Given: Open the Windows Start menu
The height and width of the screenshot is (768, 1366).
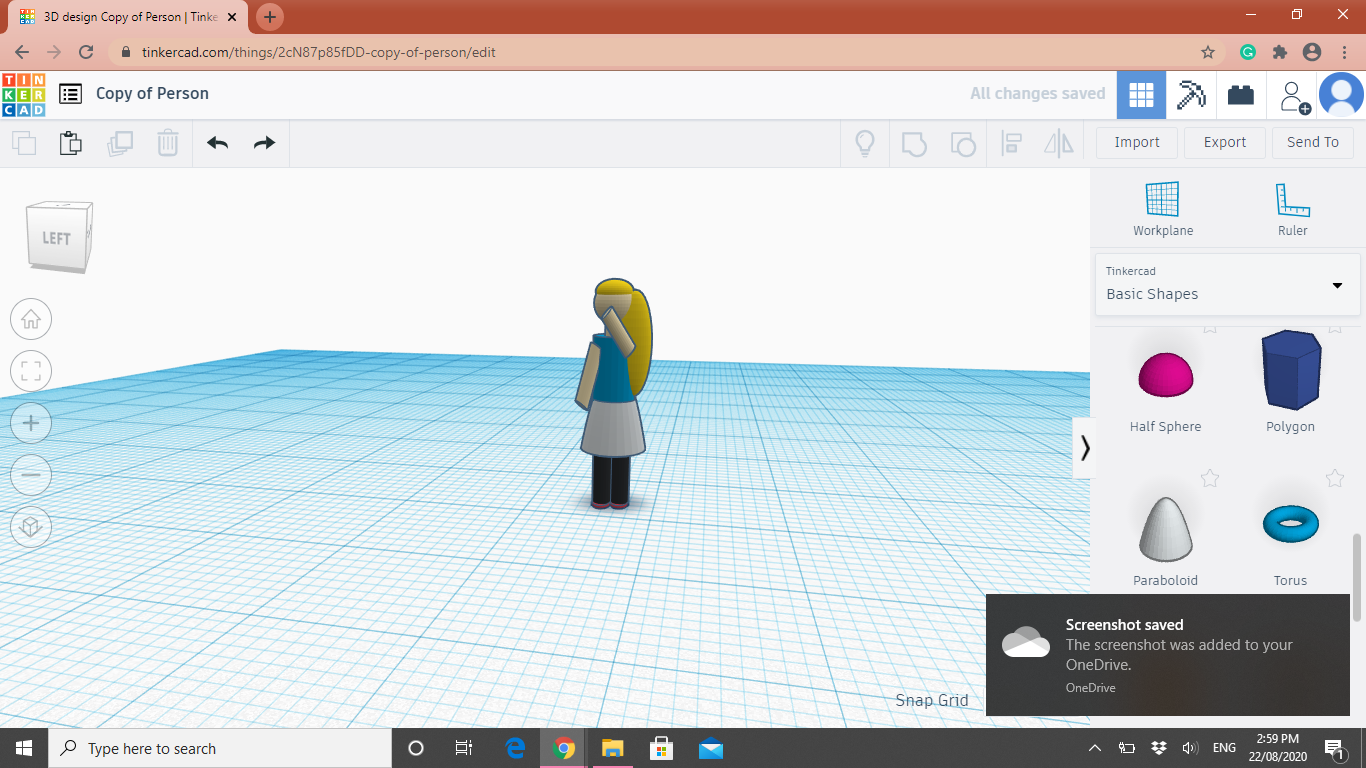Looking at the screenshot, I should point(24,748).
